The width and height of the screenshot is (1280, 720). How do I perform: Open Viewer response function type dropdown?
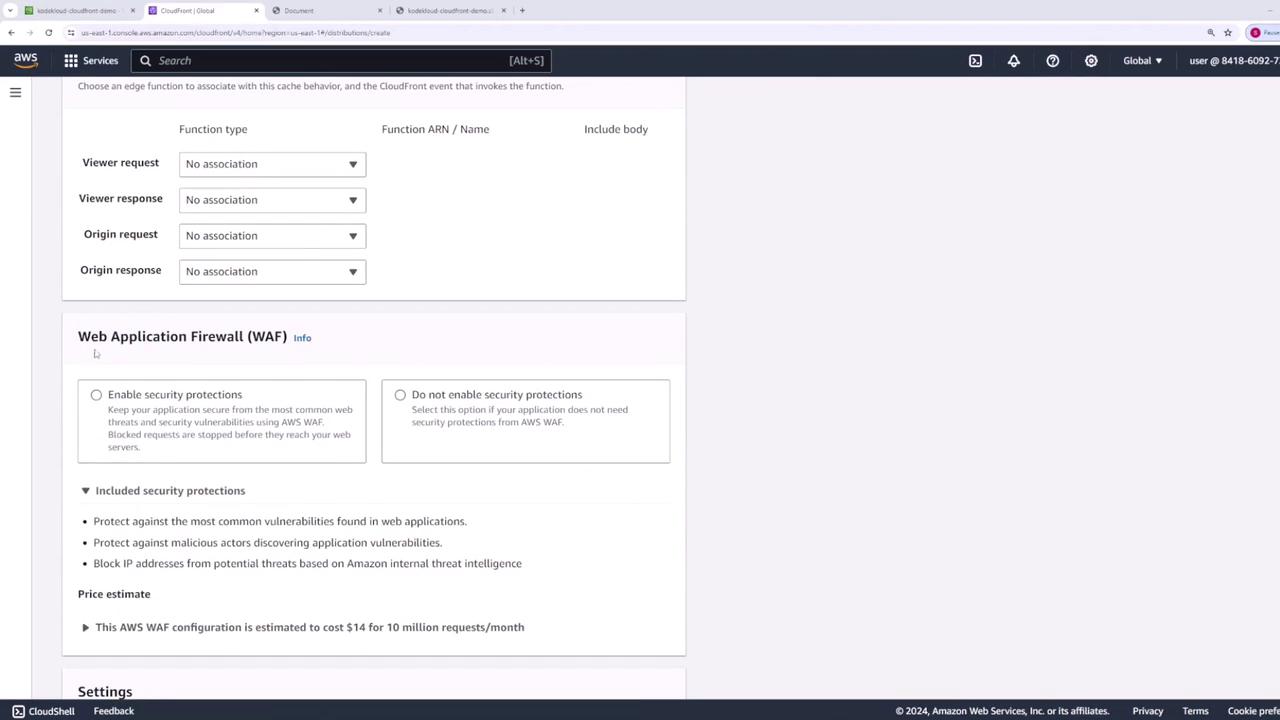pyautogui.click(x=272, y=200)
